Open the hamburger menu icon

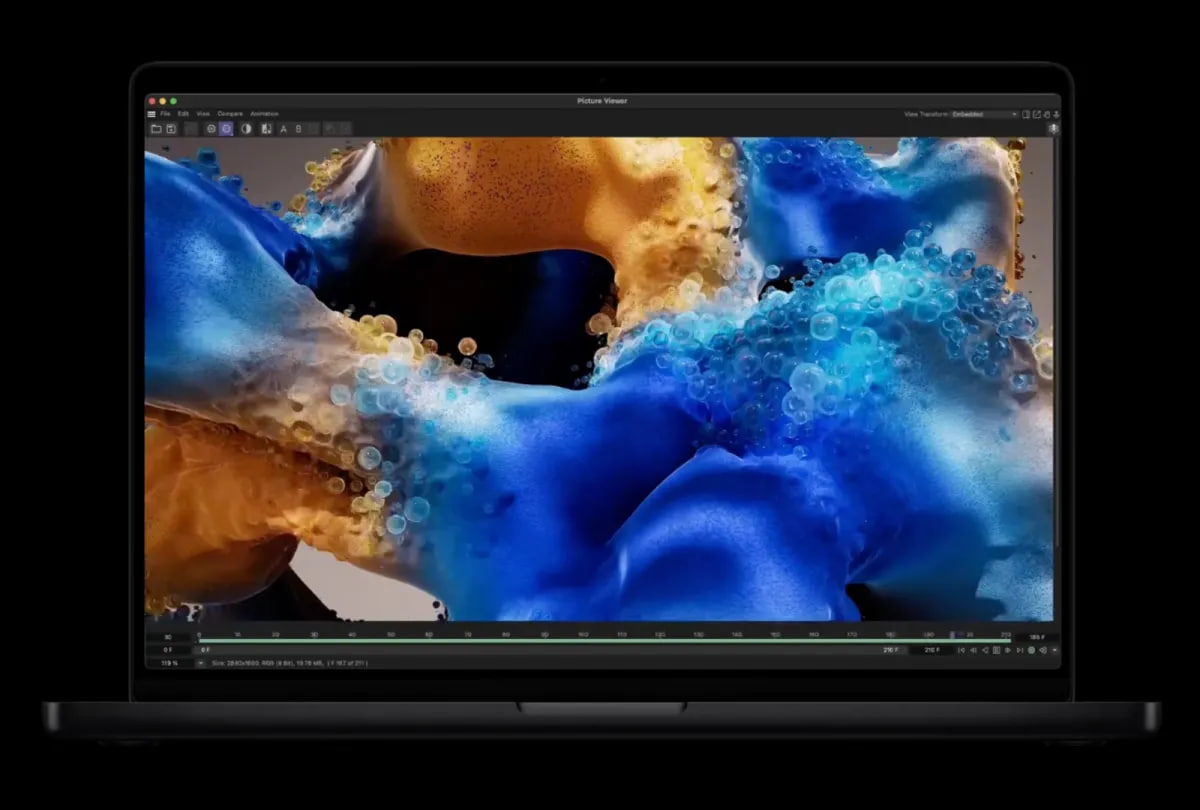click(x=152, y=114)
